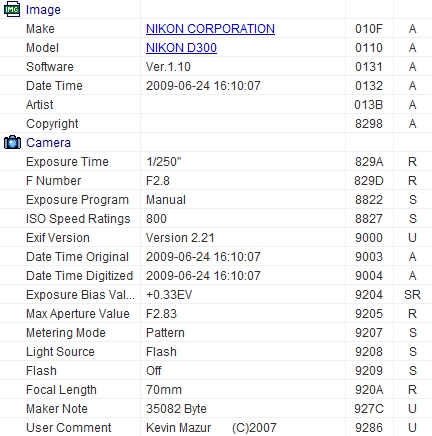Select the ISO Speed Ratings value 800
432x436 pixels.
coord(156,219)
